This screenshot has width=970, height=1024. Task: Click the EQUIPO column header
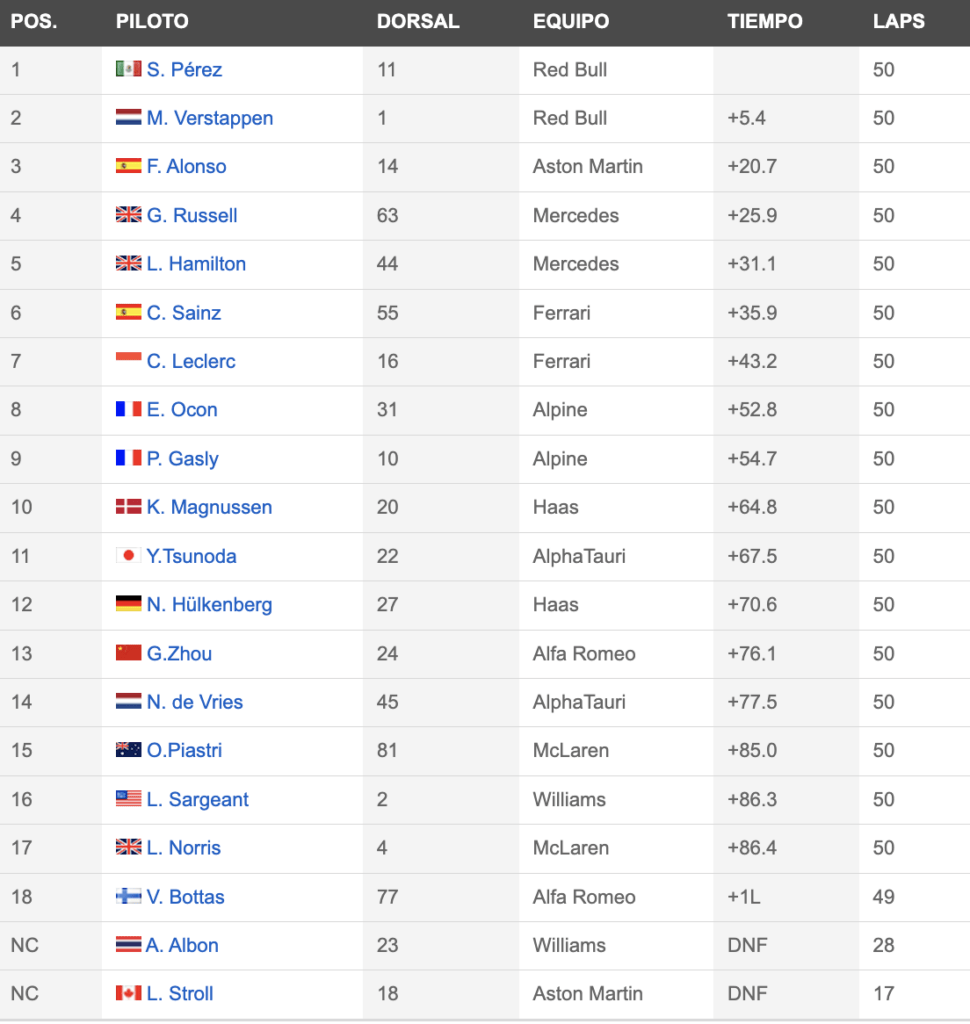point(571,22)
